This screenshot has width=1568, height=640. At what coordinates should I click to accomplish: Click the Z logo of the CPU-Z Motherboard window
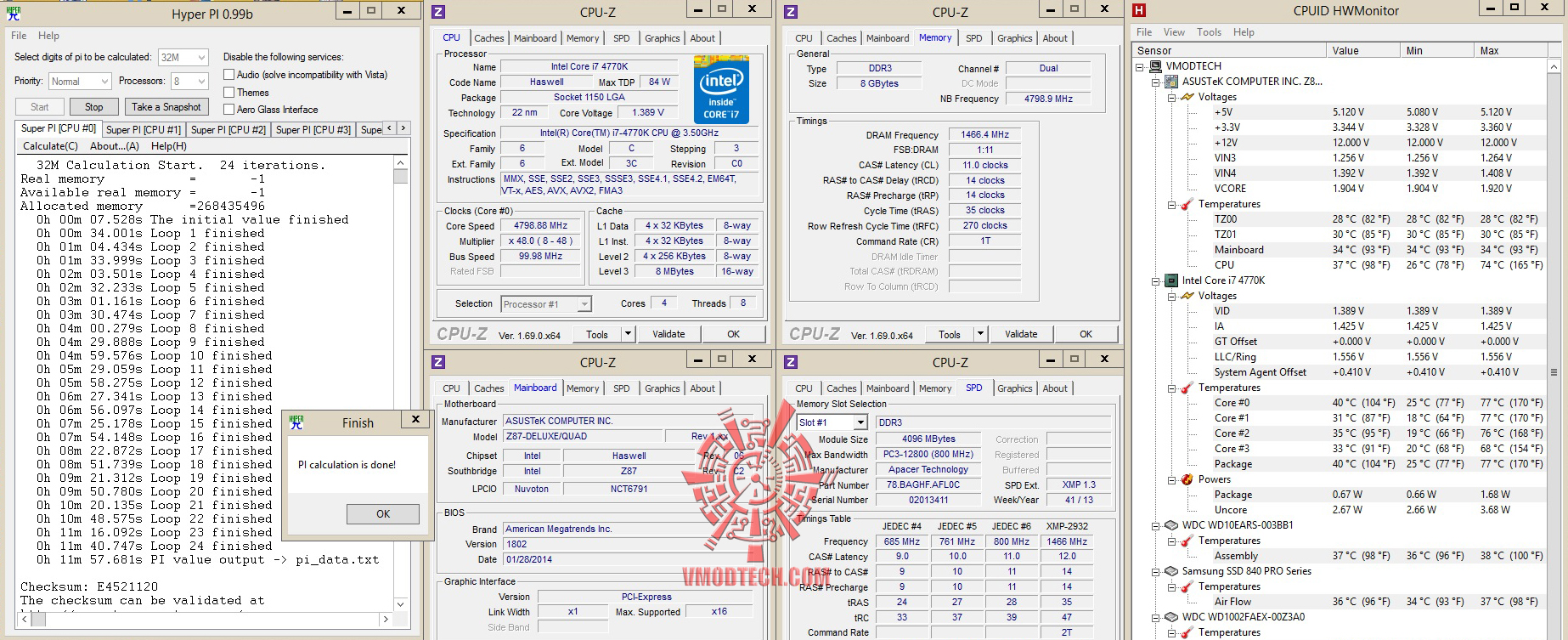[438, 361]
